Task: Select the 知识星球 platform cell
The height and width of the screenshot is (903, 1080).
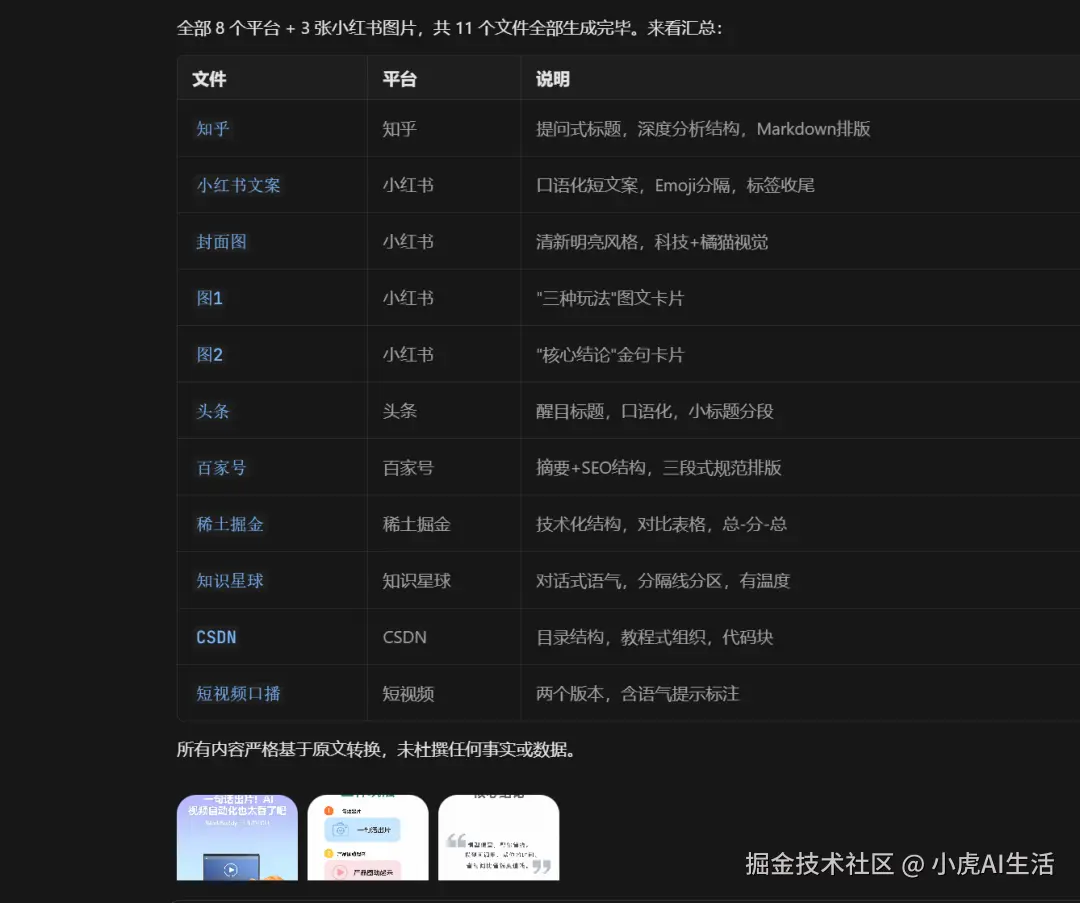Action: pyautogui.click(x=417, y=581)
